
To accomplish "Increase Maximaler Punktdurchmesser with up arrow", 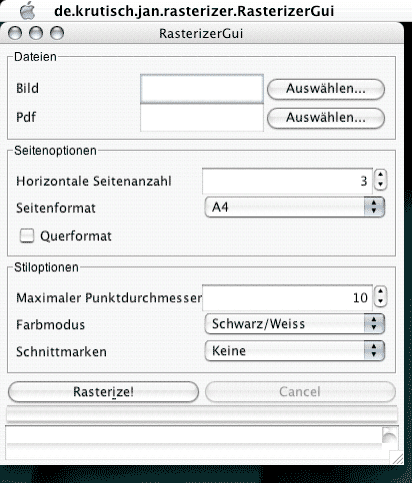I will 380,292.
